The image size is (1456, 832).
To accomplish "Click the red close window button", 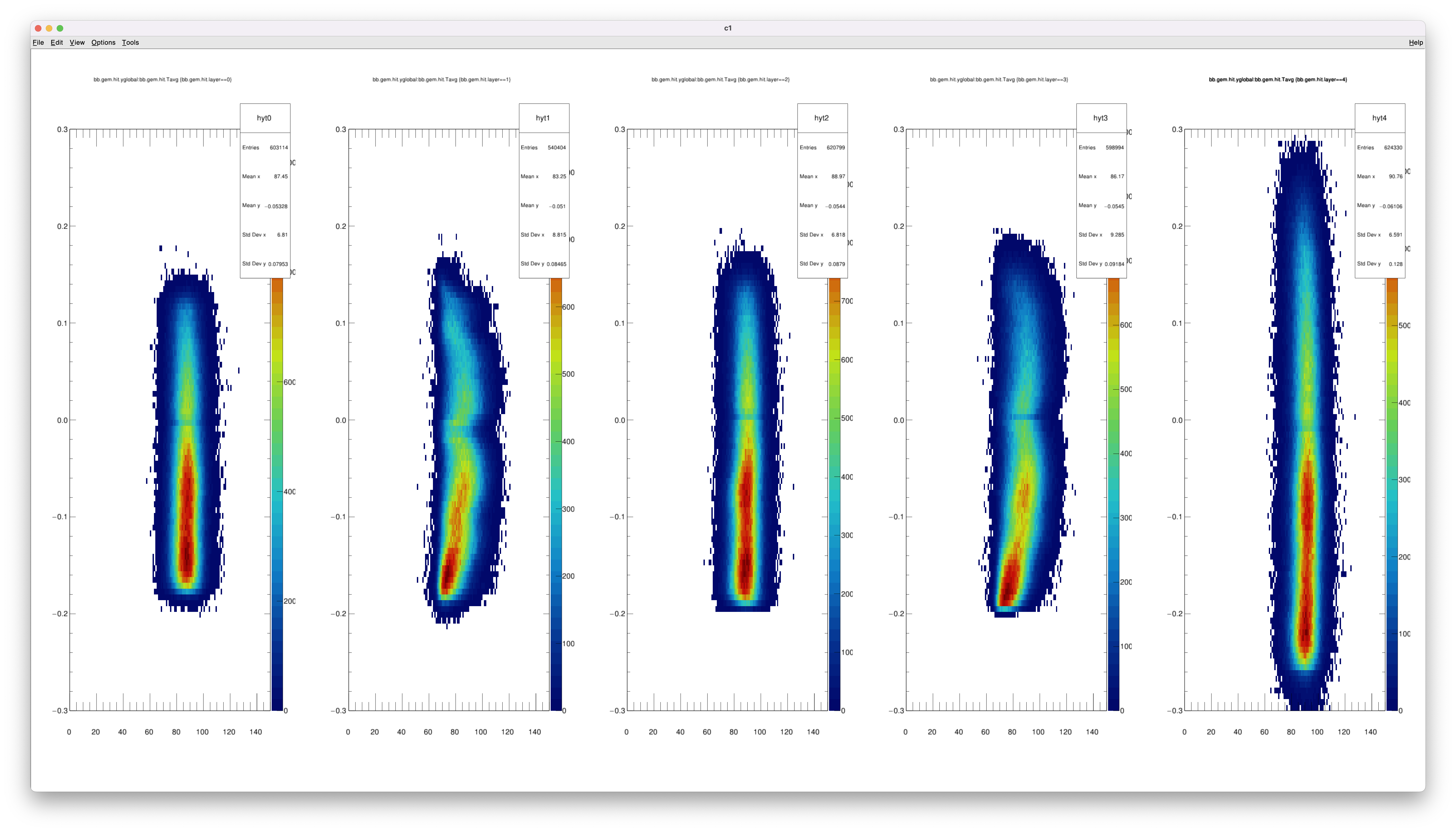I will coord(38,28).
